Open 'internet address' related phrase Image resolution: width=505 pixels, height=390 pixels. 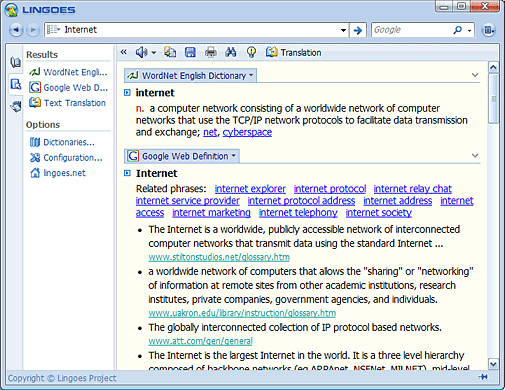398,201
